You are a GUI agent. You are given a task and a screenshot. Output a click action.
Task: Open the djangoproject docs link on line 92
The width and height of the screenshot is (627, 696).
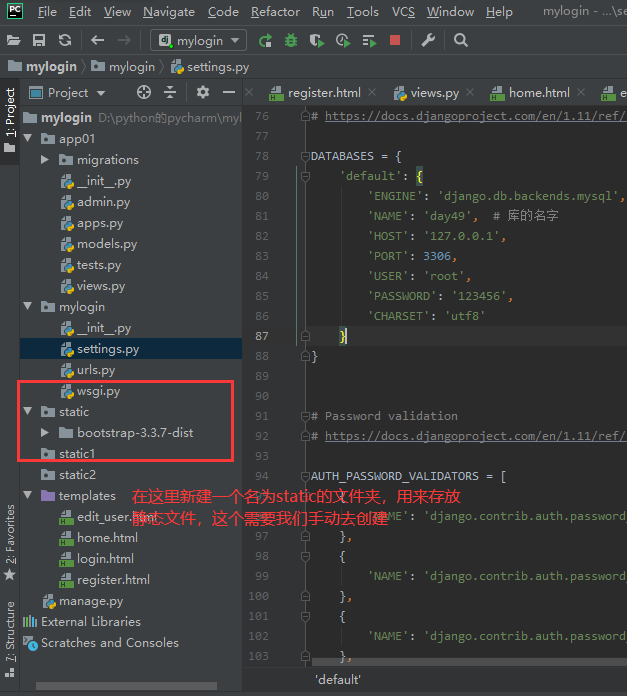476,436
